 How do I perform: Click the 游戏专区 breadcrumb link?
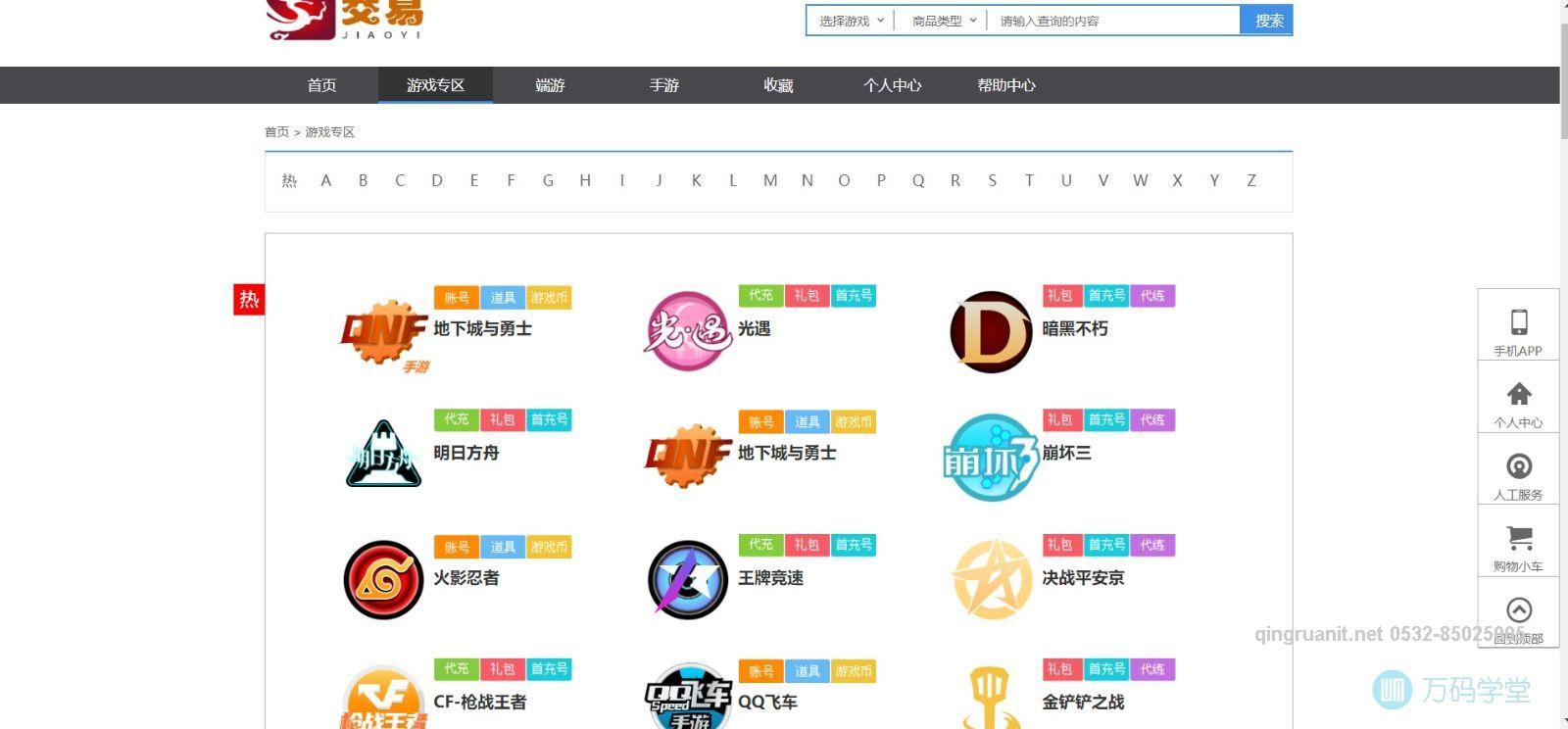329,131
